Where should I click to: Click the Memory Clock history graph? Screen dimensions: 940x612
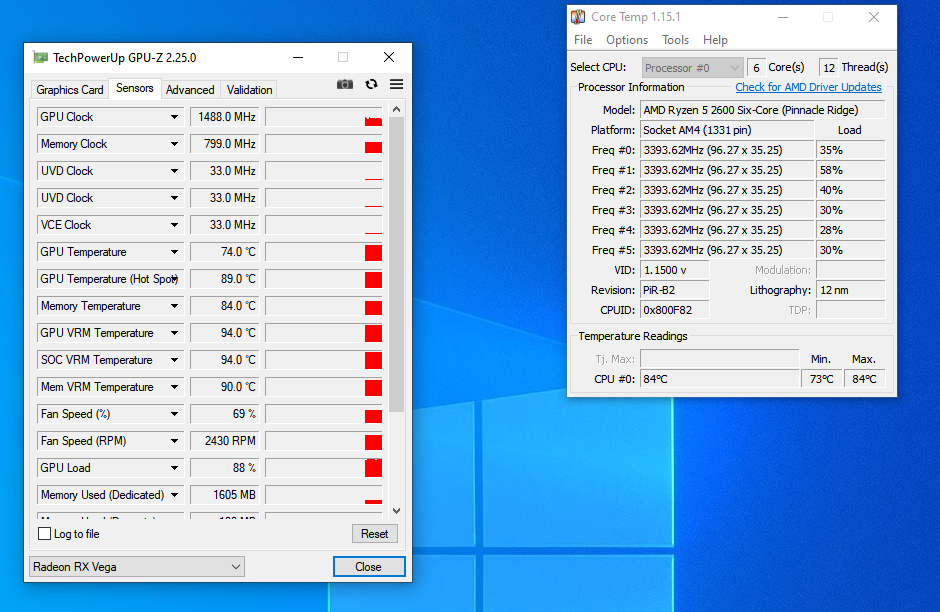[x=324, y=144]
